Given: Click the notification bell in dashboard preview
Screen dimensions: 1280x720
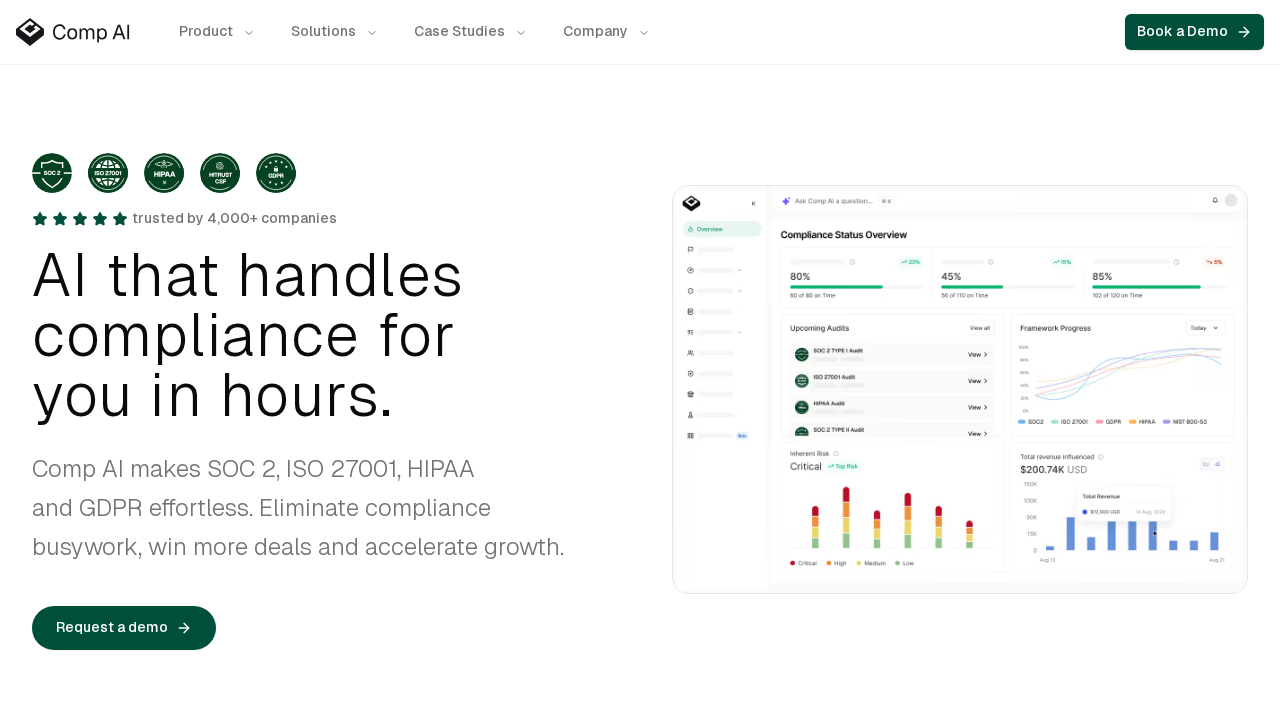Looking at the screenshot, I should pyautogui.click(x=1215, y=200).
